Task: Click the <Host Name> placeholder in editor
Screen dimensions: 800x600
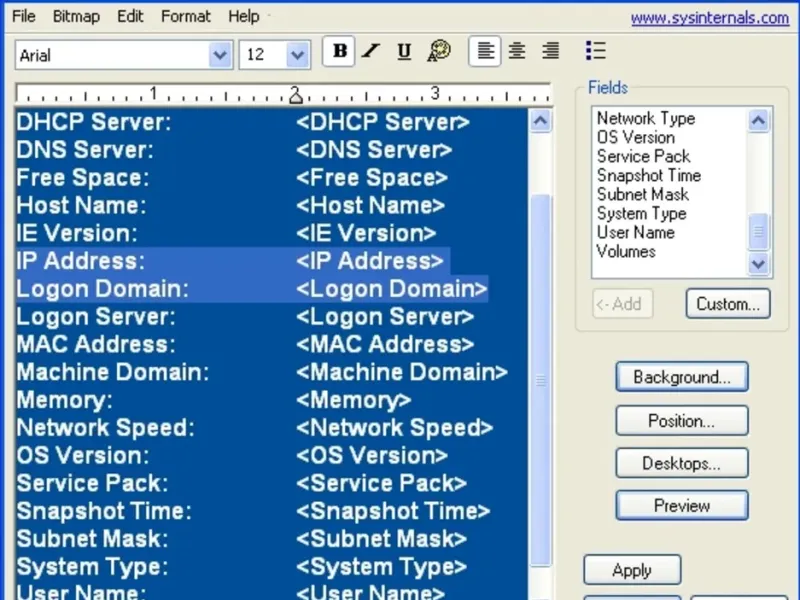Action: click(370, 206)
